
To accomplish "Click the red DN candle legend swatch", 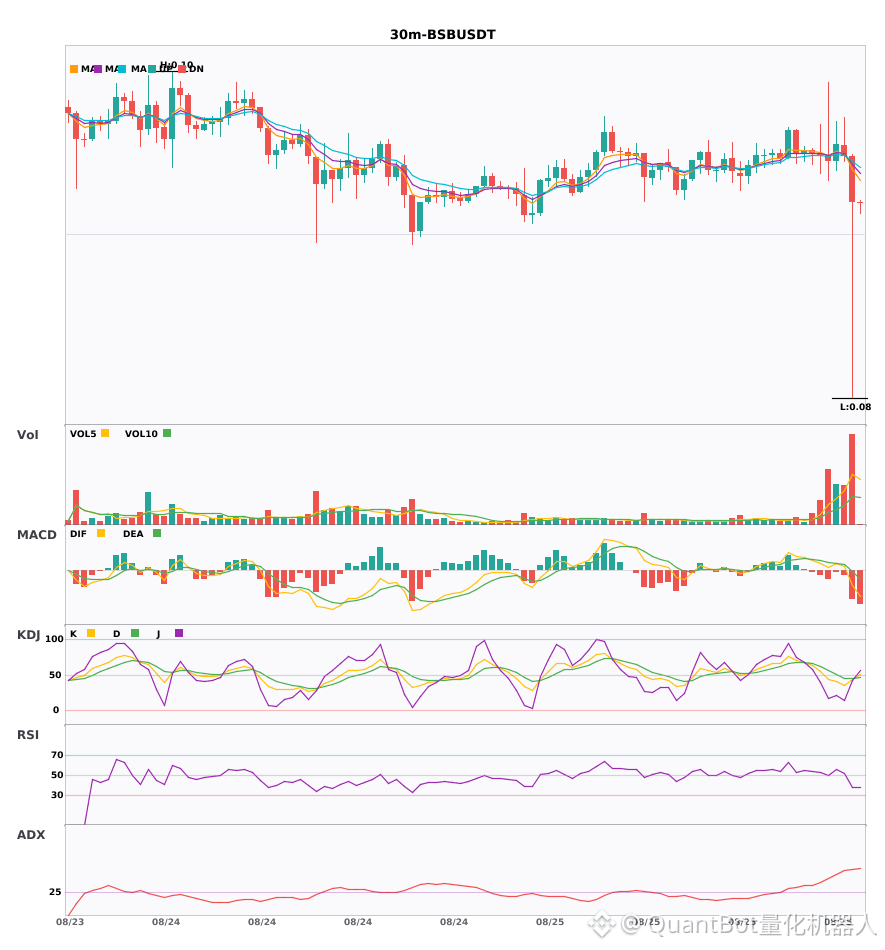I will (x=182, y=69).
